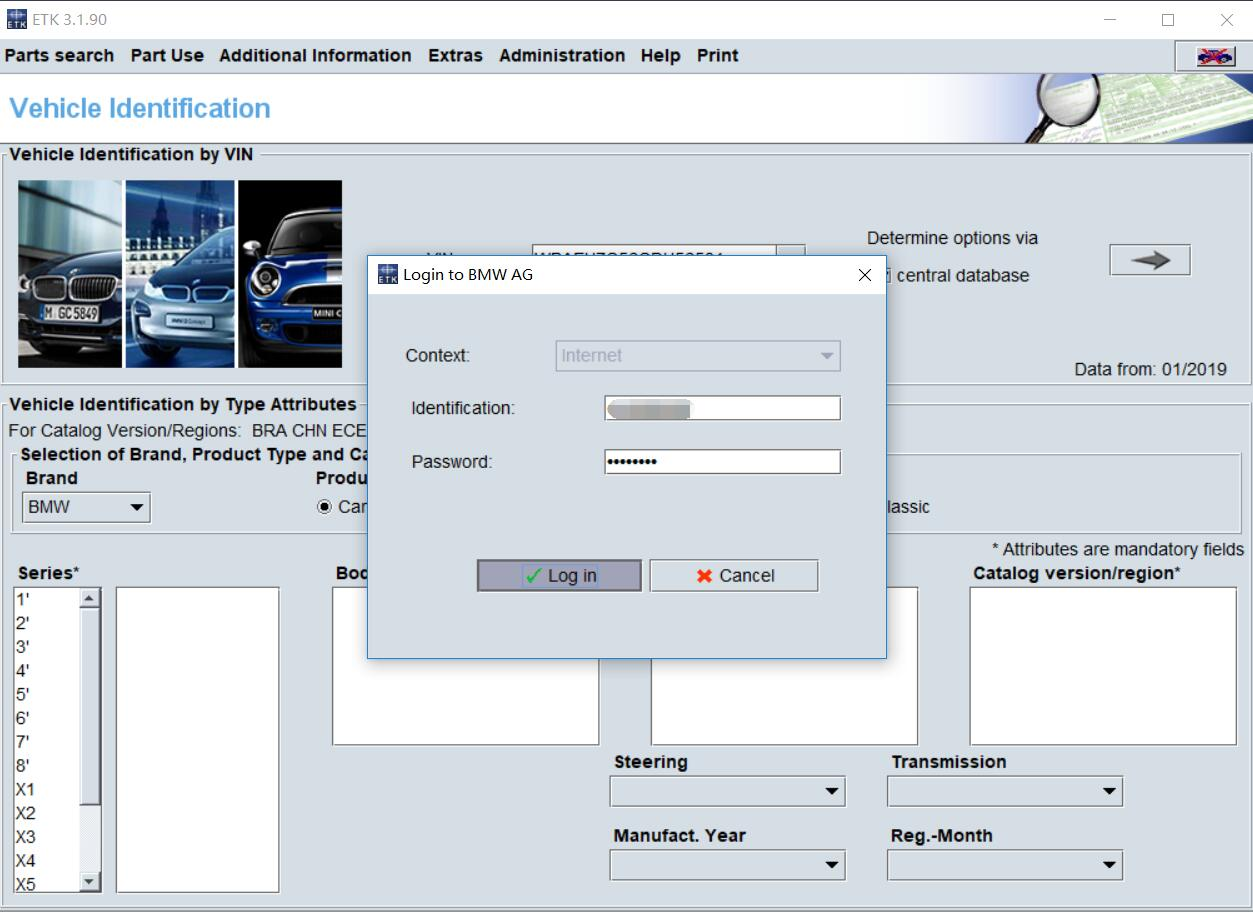
Task: Click the Cancel button in login dialog
Action: point(734,575)
